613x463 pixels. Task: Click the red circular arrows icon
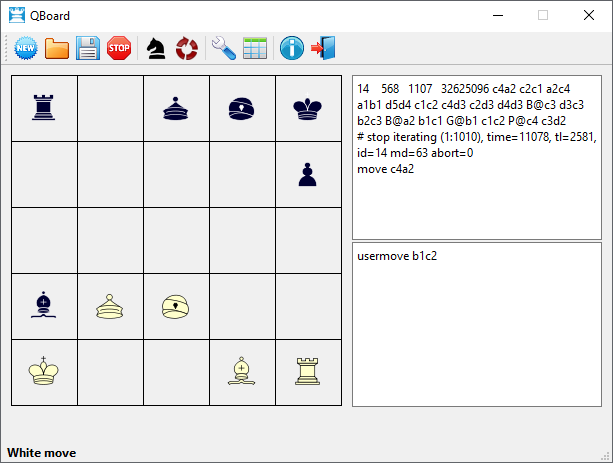186,48
